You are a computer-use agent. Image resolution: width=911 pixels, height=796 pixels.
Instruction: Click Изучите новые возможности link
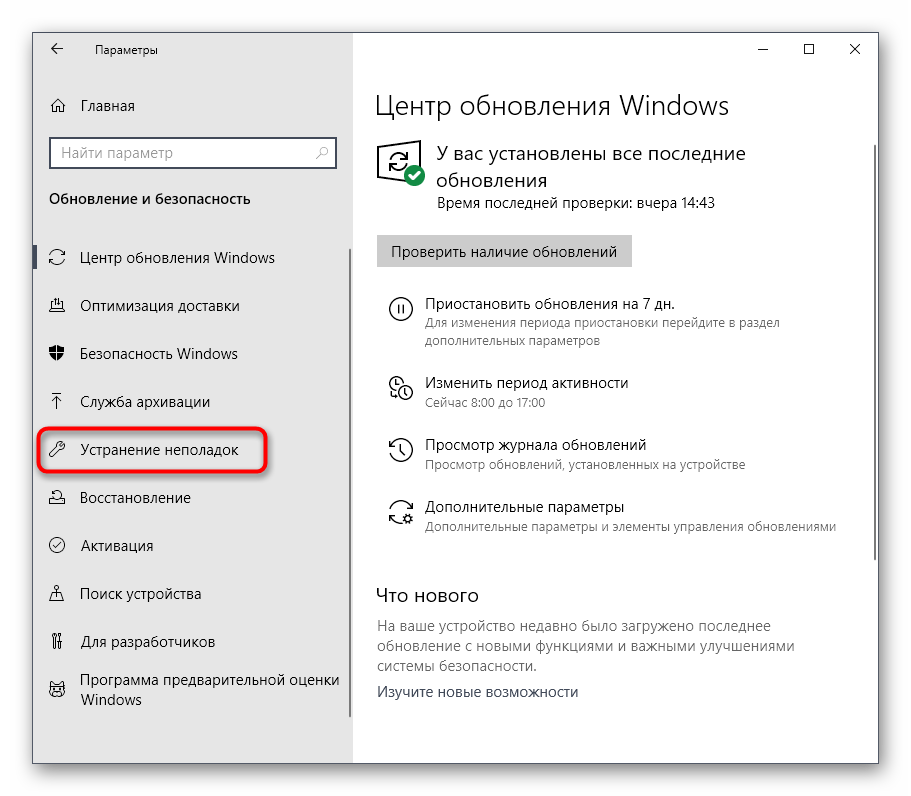click(478, 692)
